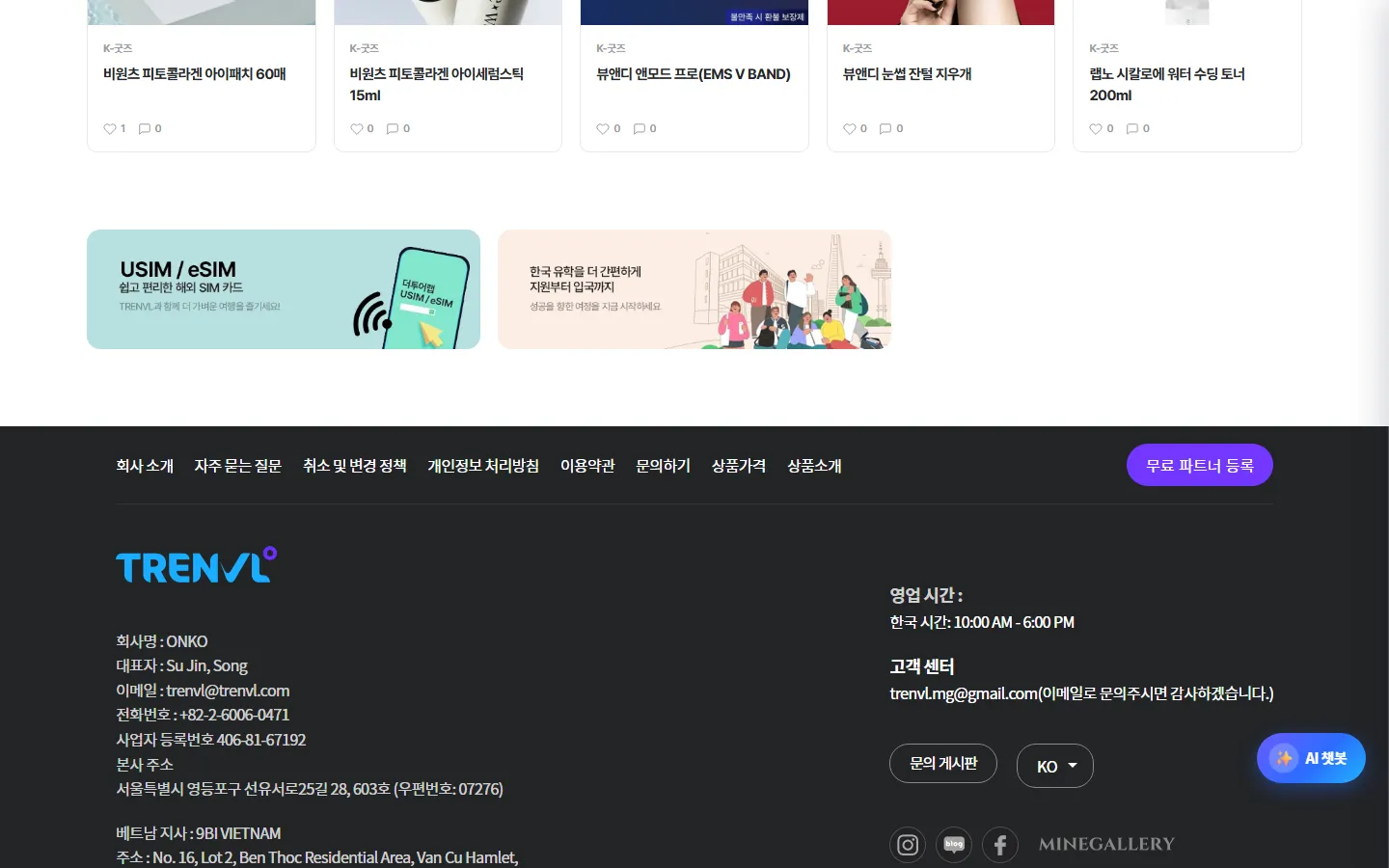Open 취소 및 변경 정책 link
Viewport: 1389px width, 868px height.
355,466
